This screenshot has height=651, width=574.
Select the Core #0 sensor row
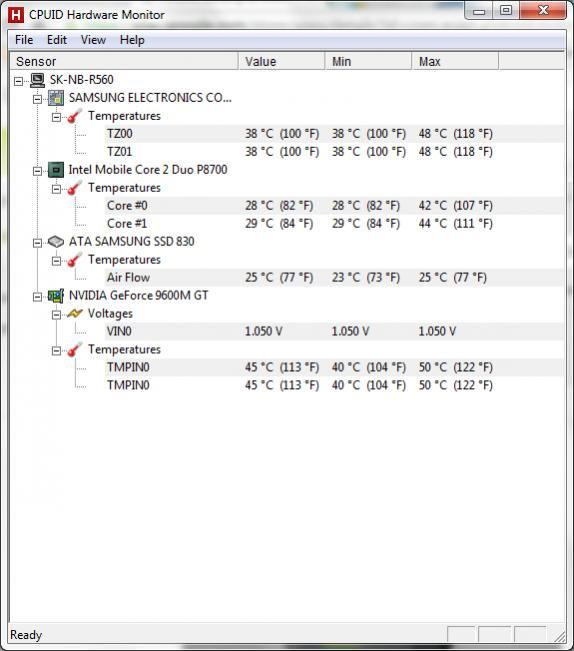coord(335,206)
